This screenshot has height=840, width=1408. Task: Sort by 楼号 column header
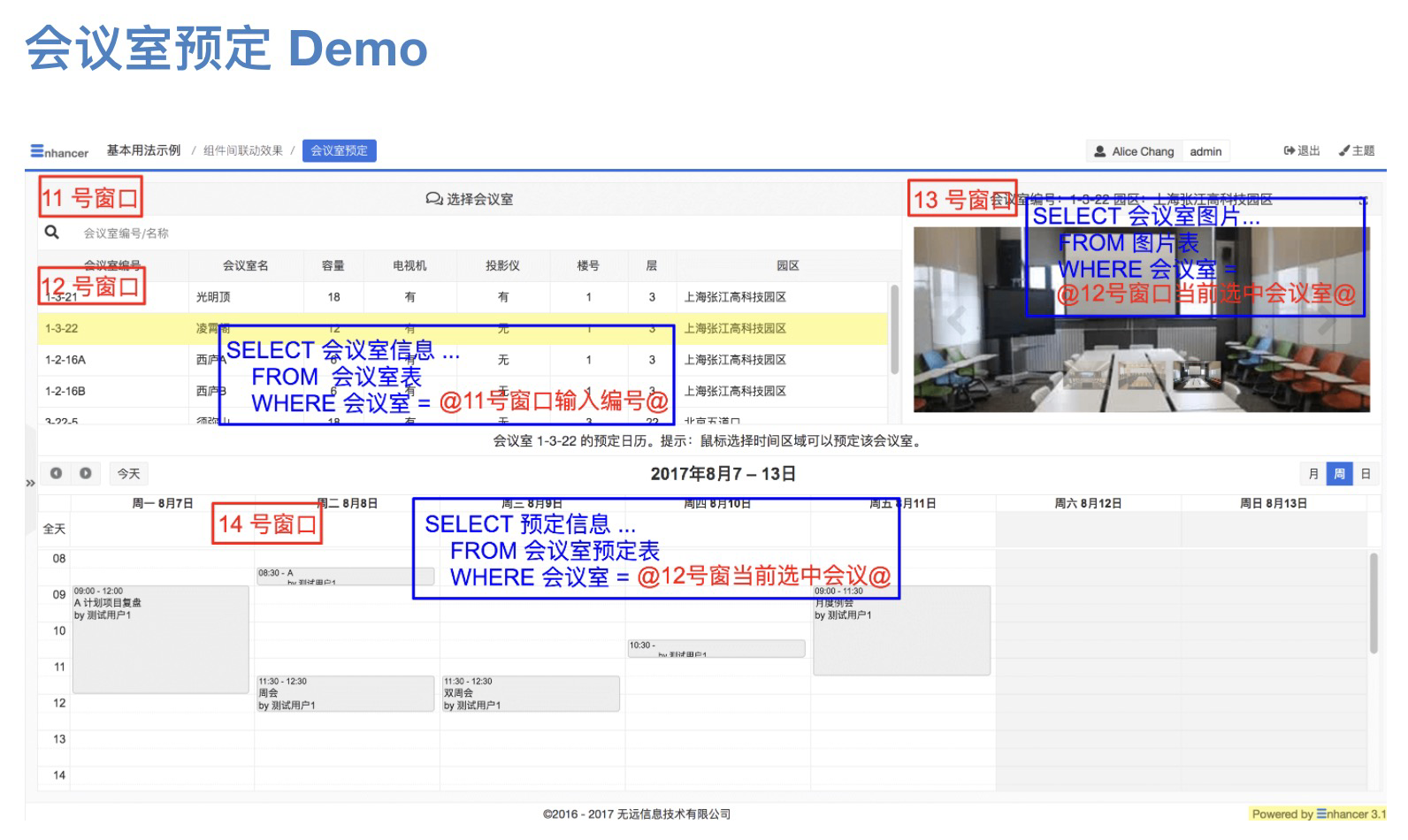click(x=588, y=265)
